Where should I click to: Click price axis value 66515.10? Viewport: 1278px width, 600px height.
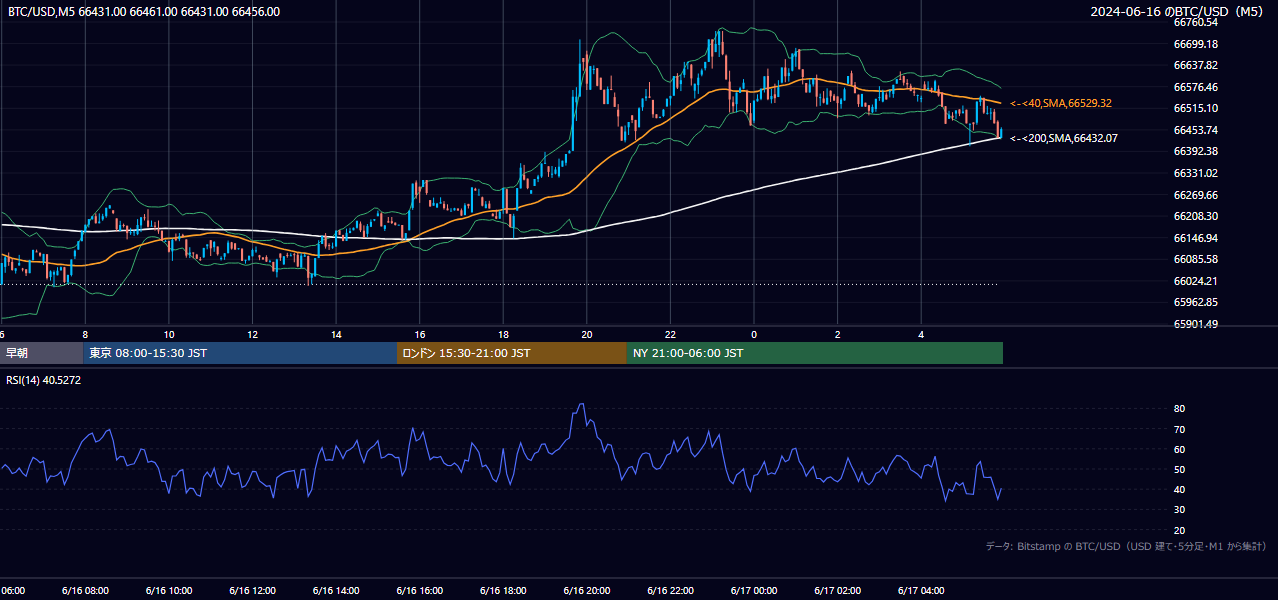tap(1195, 108)
